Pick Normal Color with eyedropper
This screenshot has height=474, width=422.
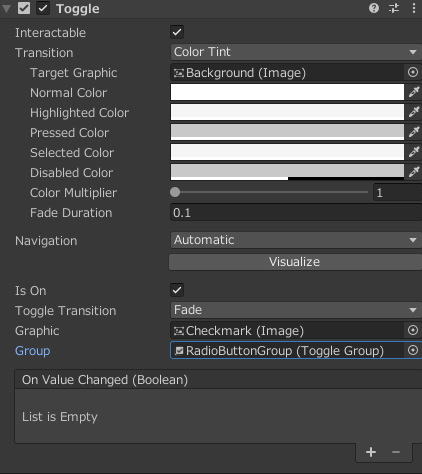pos(414,92)
